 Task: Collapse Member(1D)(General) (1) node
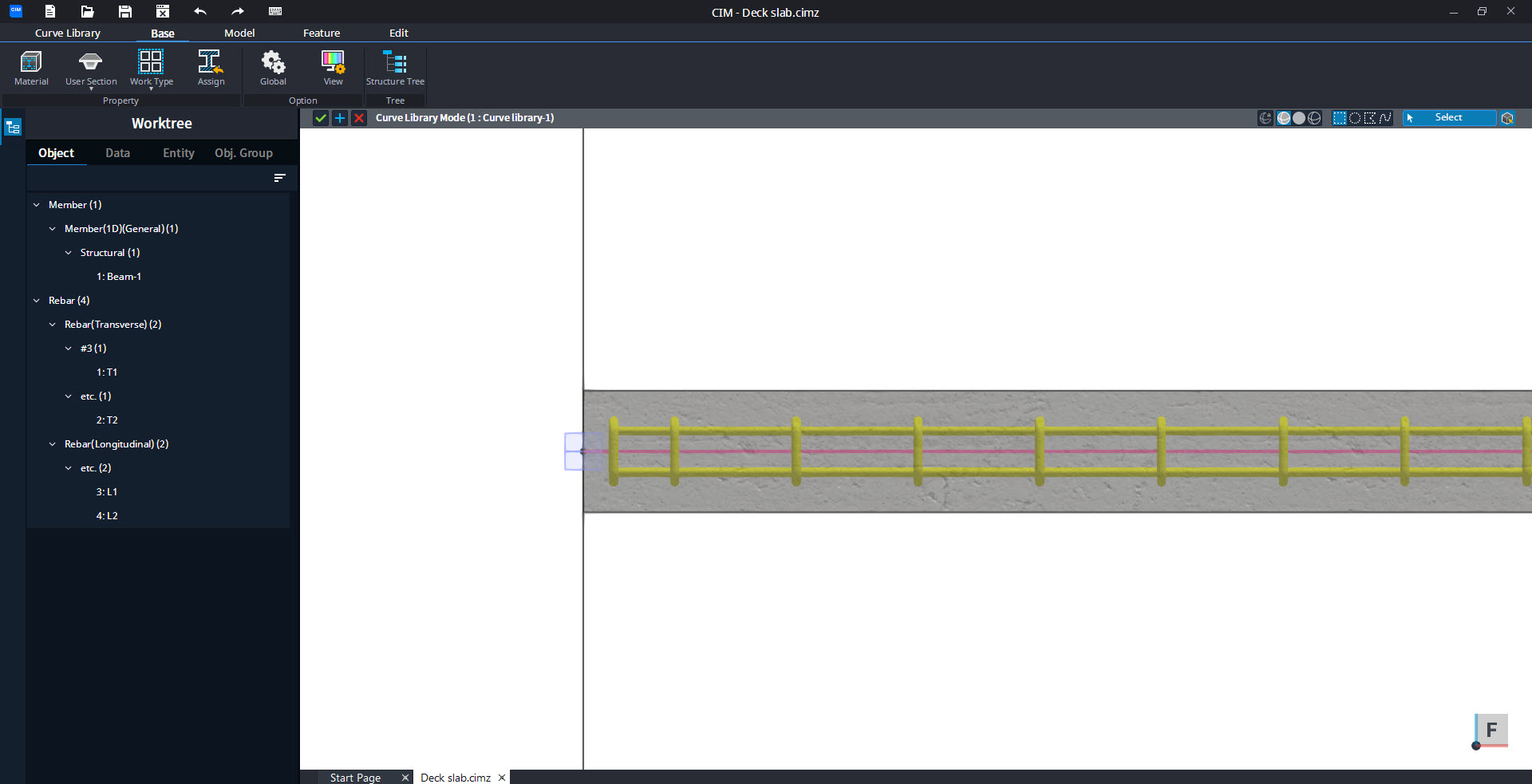52,229
